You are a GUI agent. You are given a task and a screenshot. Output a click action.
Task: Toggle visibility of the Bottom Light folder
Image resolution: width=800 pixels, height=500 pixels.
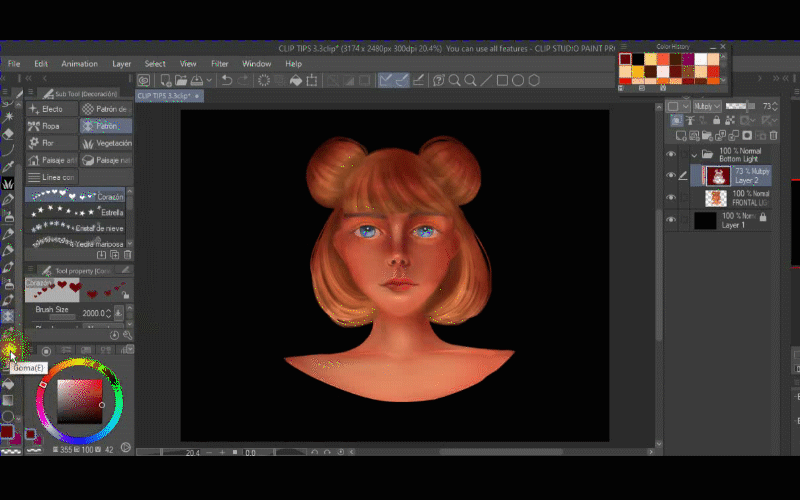pos(671,155)
